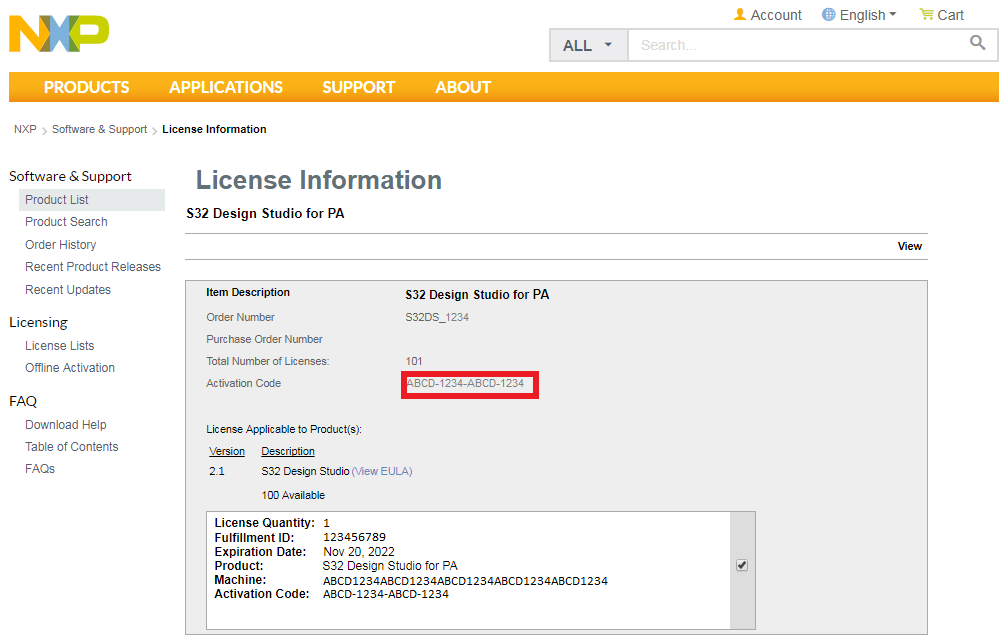The width and height of the screenshot is (1004, 642).
Task: Expand the ALL search category dropdown
Action: (588, 45)
